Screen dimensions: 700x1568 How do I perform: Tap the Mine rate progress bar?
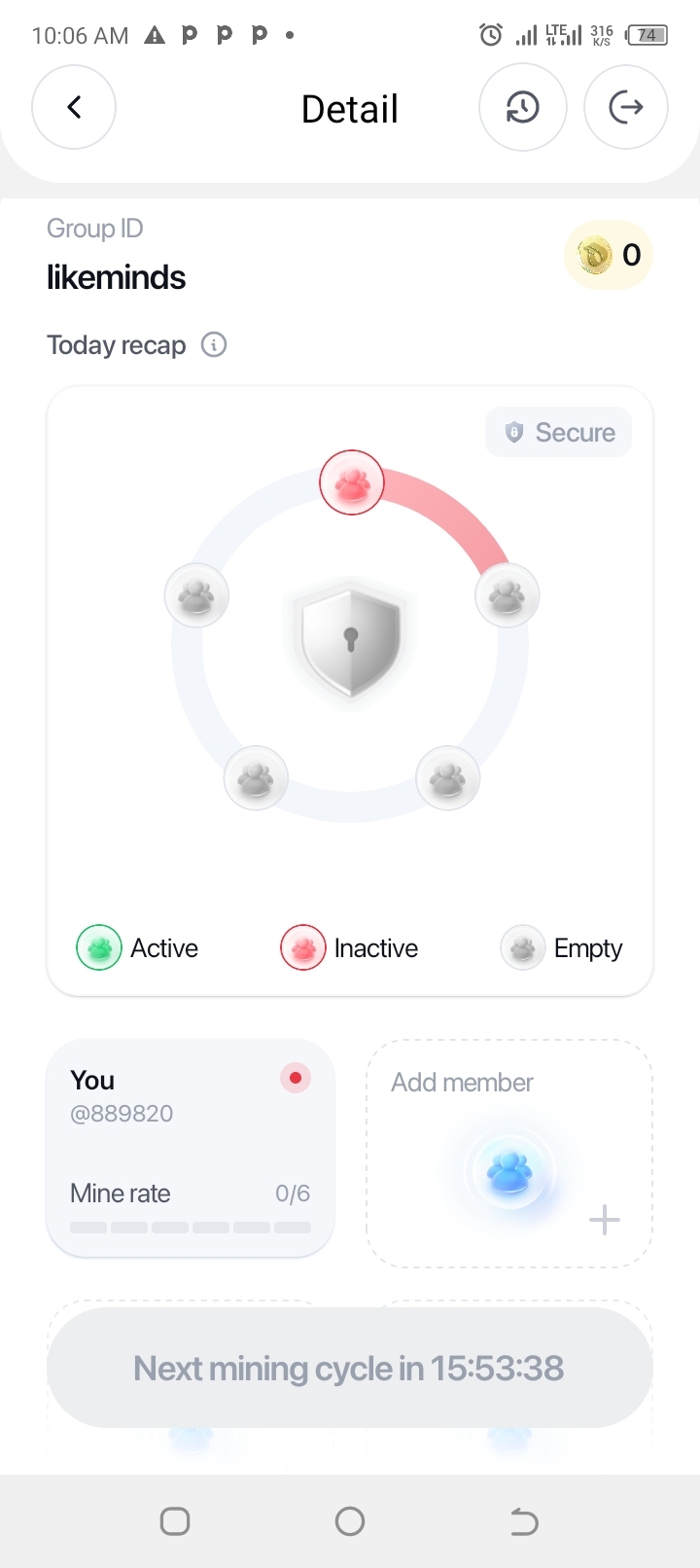tap(191, 1228)
